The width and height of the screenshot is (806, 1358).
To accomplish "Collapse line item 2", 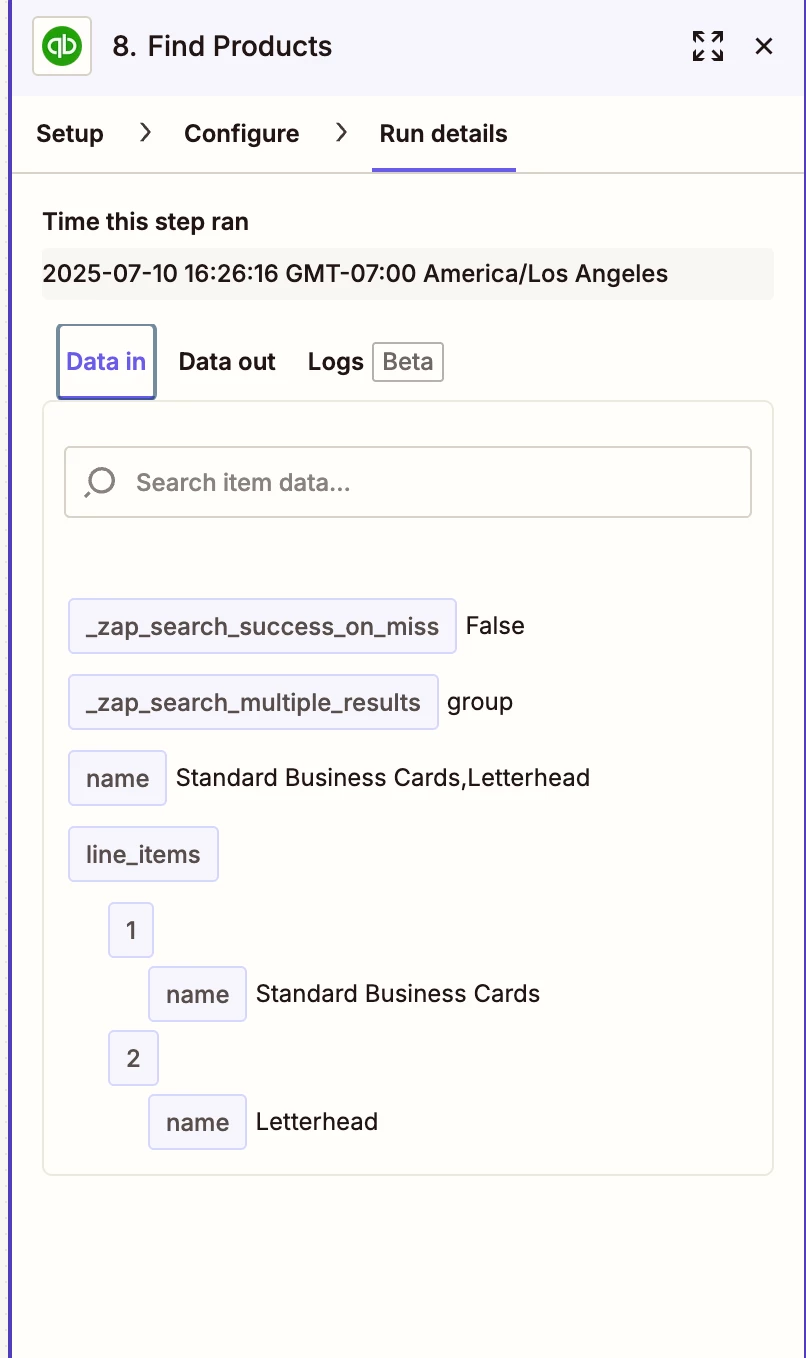I will [133, 1059].
